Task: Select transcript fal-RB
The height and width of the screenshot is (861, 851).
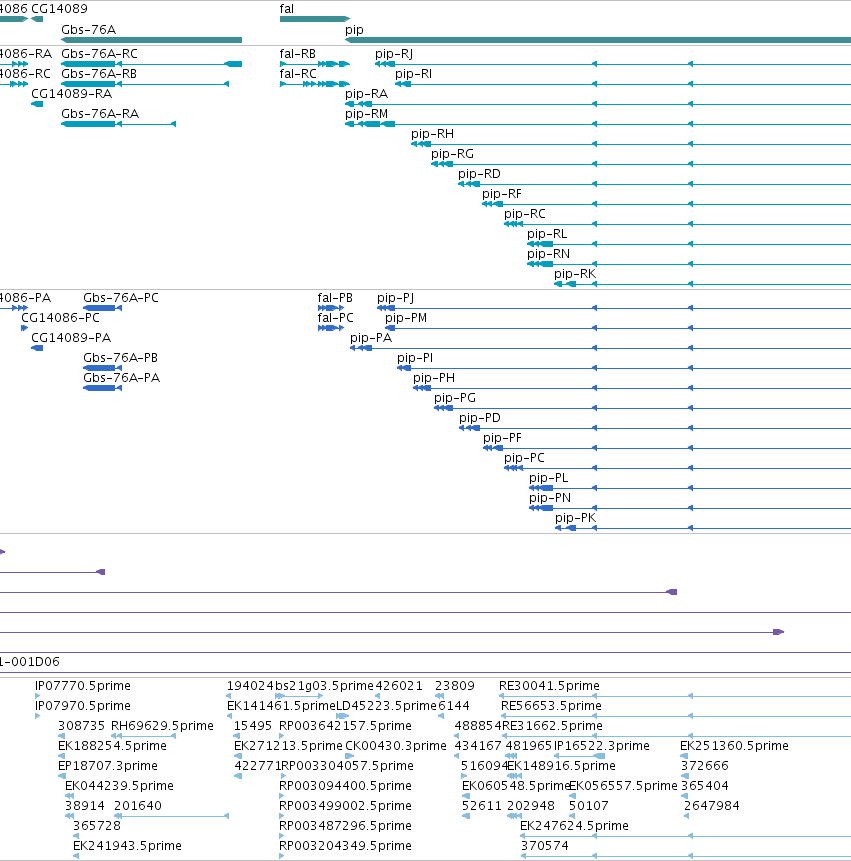Action: pyautogui.click(x=298, y=54)
